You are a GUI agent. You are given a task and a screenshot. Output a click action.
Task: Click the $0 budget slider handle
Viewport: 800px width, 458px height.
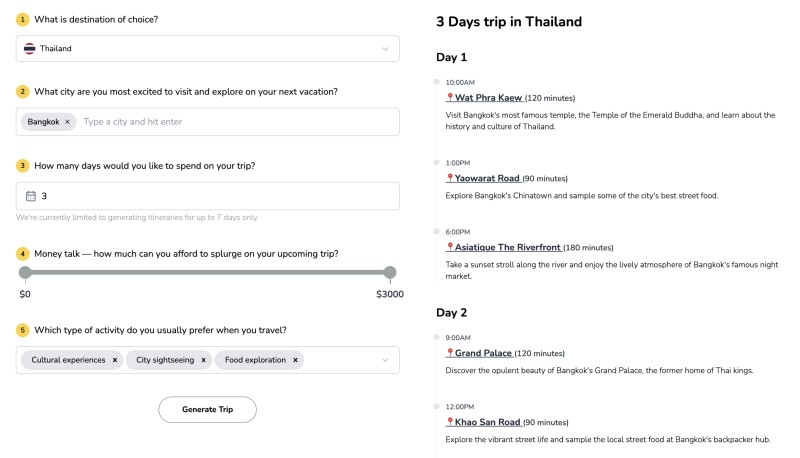point(25,272)
